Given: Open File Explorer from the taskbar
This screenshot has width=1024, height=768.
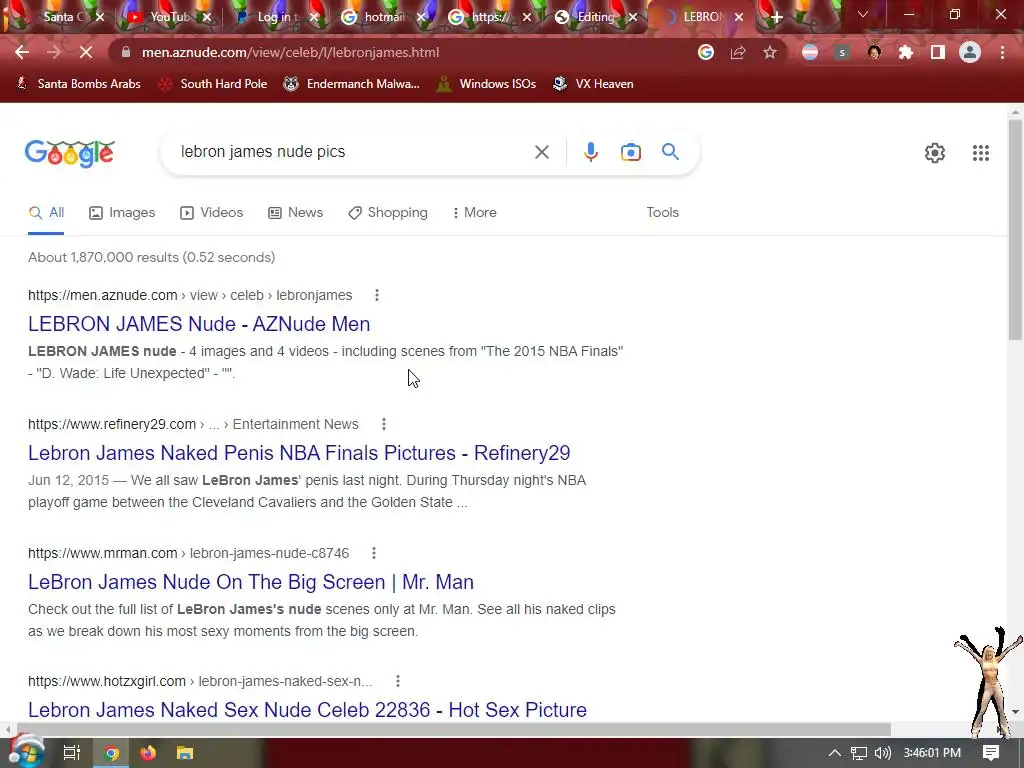Looking at the screenshot, I should click(185, 753).
